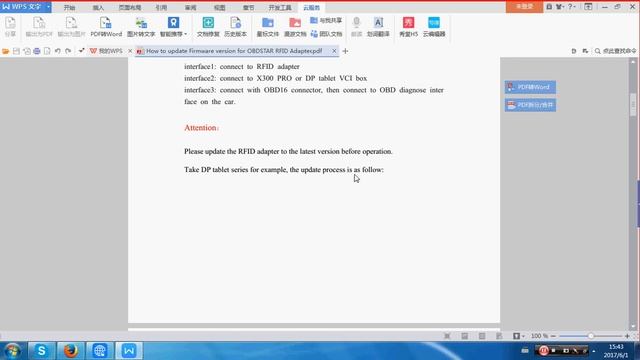The height and width of the screenshot is (360, 640).
Task: Open the 漫游文档 roaming documents folder
Action: click(295, 27)
